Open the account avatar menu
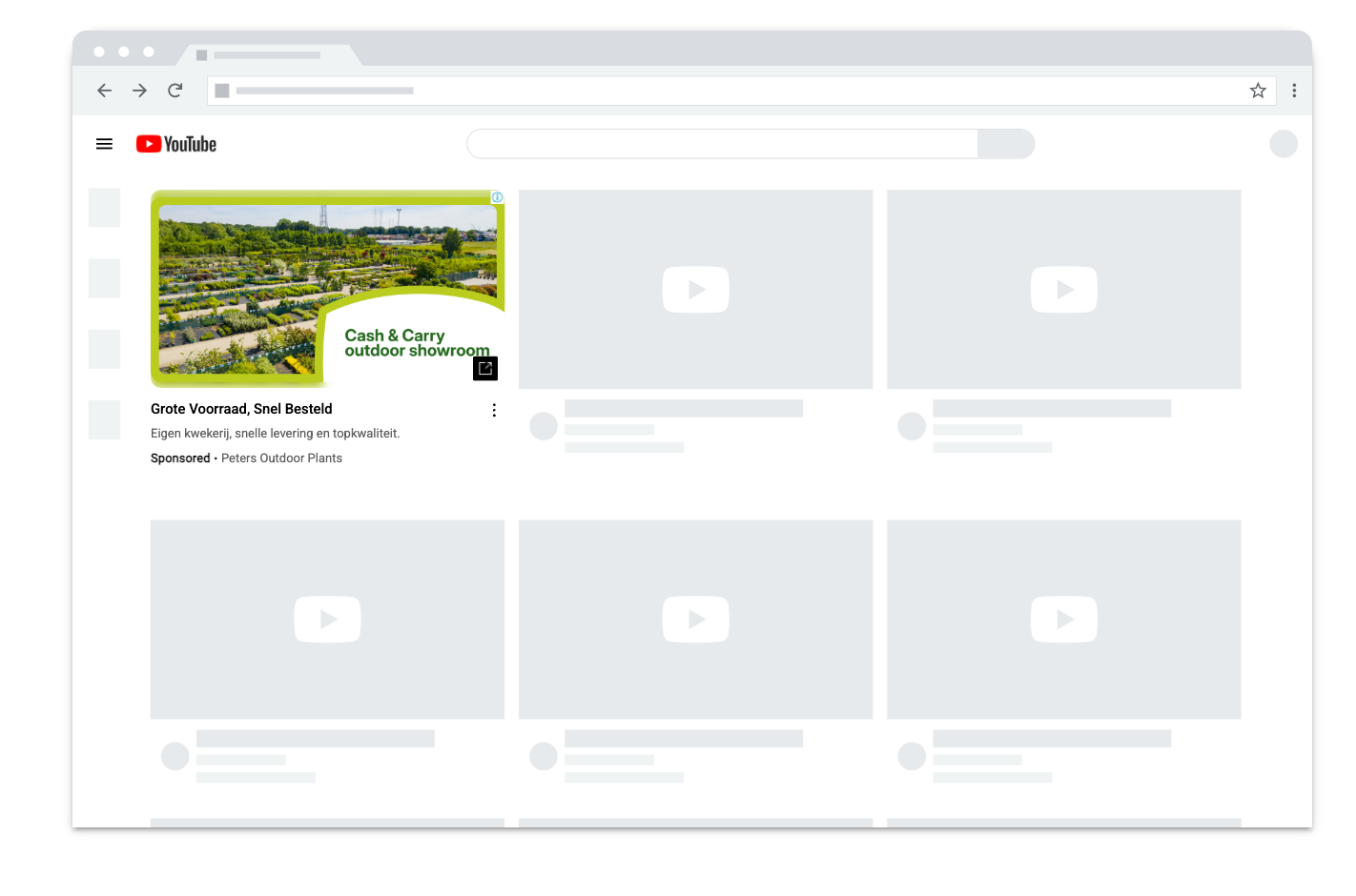1356x896 pixels. [x=1284, y=144]
